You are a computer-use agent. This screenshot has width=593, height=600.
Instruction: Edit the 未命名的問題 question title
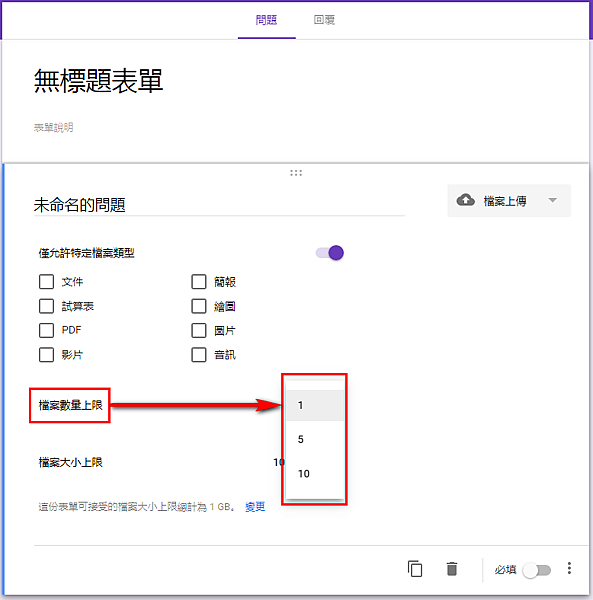[219, 205]
